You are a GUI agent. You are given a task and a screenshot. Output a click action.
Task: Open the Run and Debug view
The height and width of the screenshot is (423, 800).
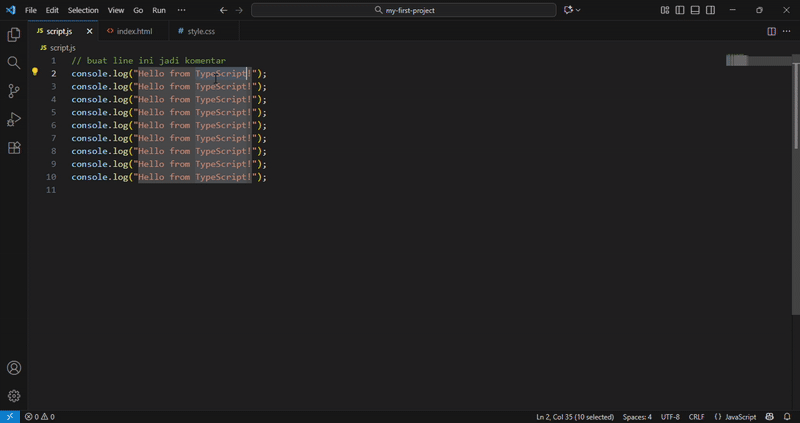point(14,120)
